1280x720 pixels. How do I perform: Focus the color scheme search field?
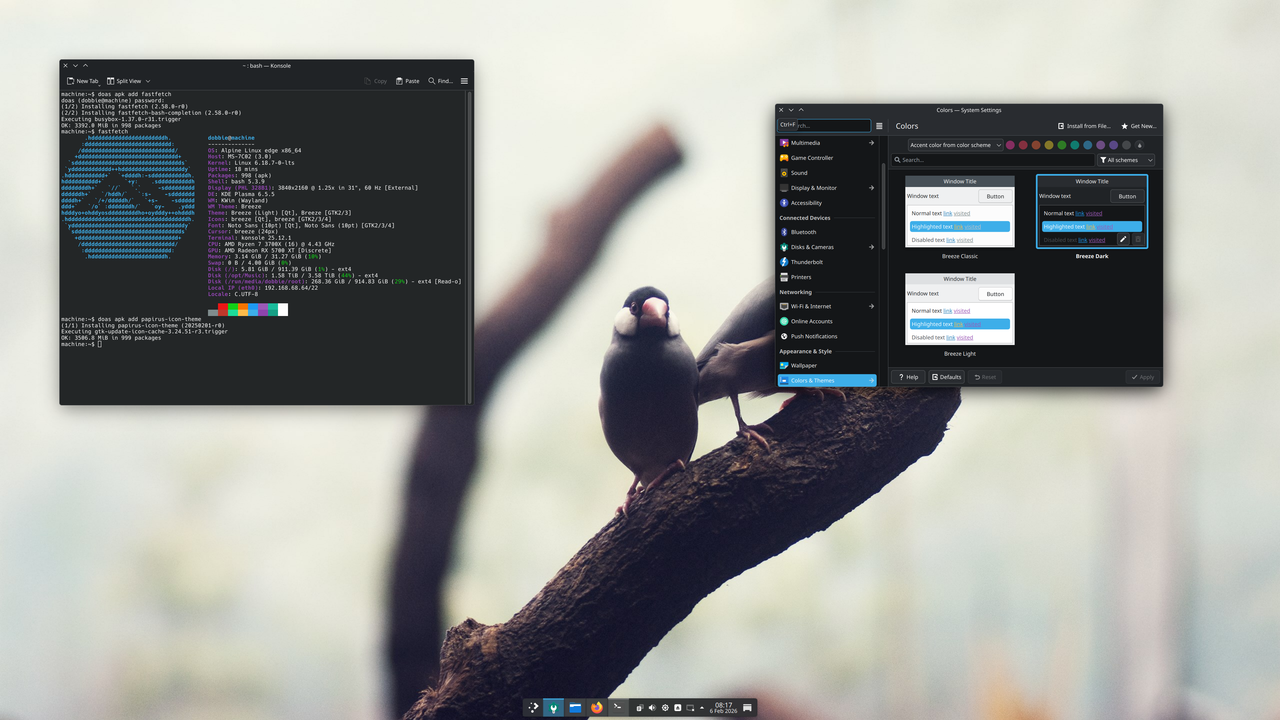point(993,160)
